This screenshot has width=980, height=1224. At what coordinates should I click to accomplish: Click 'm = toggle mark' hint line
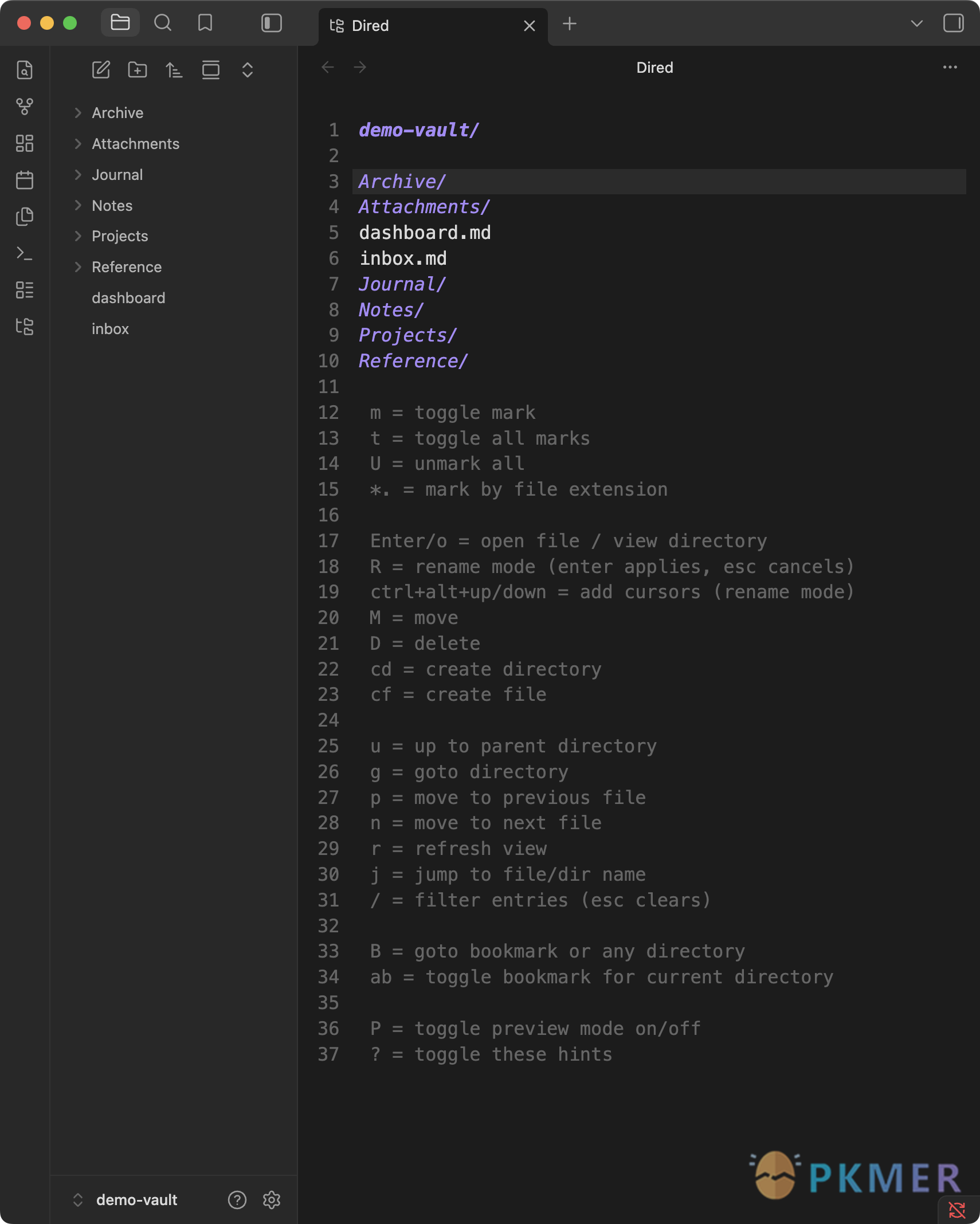452,413
